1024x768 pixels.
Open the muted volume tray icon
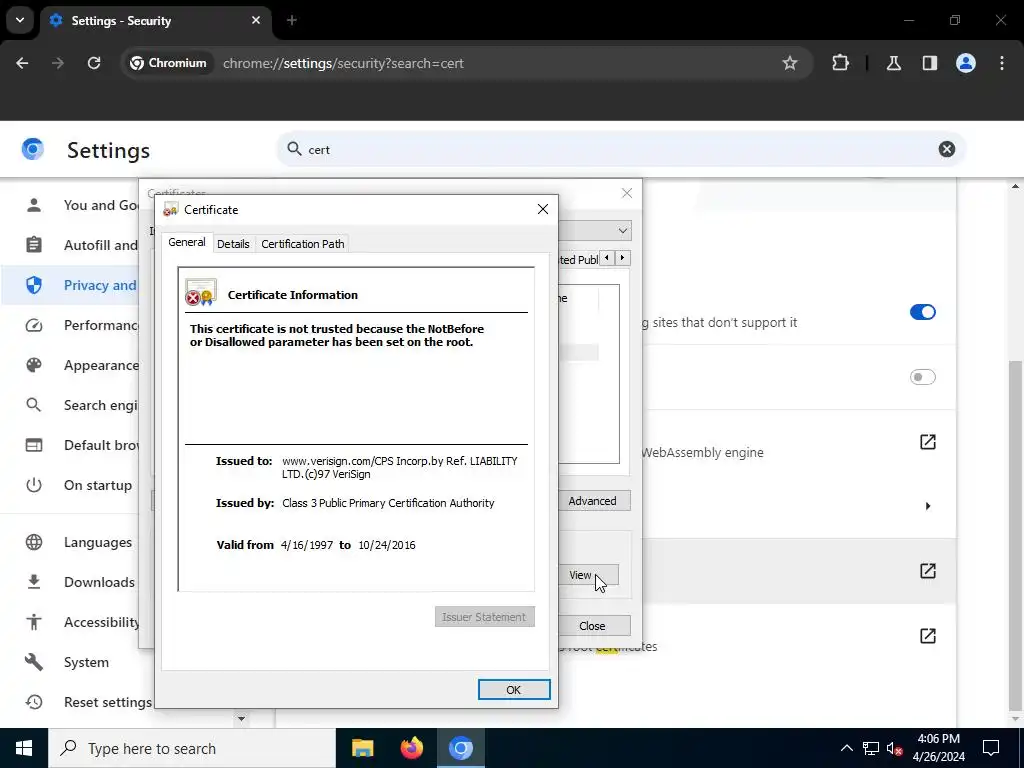click(x=894, y=748)
